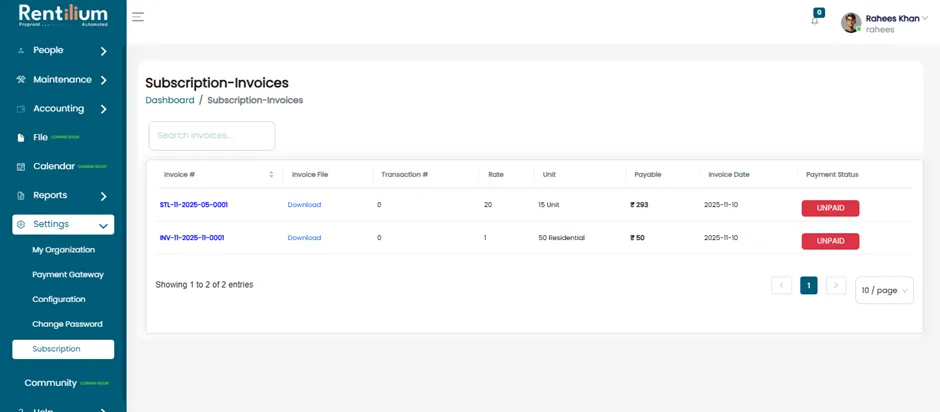Click the Calendar icon in sidebar
The height and width of the screenshot is (412, 940).
21,167
